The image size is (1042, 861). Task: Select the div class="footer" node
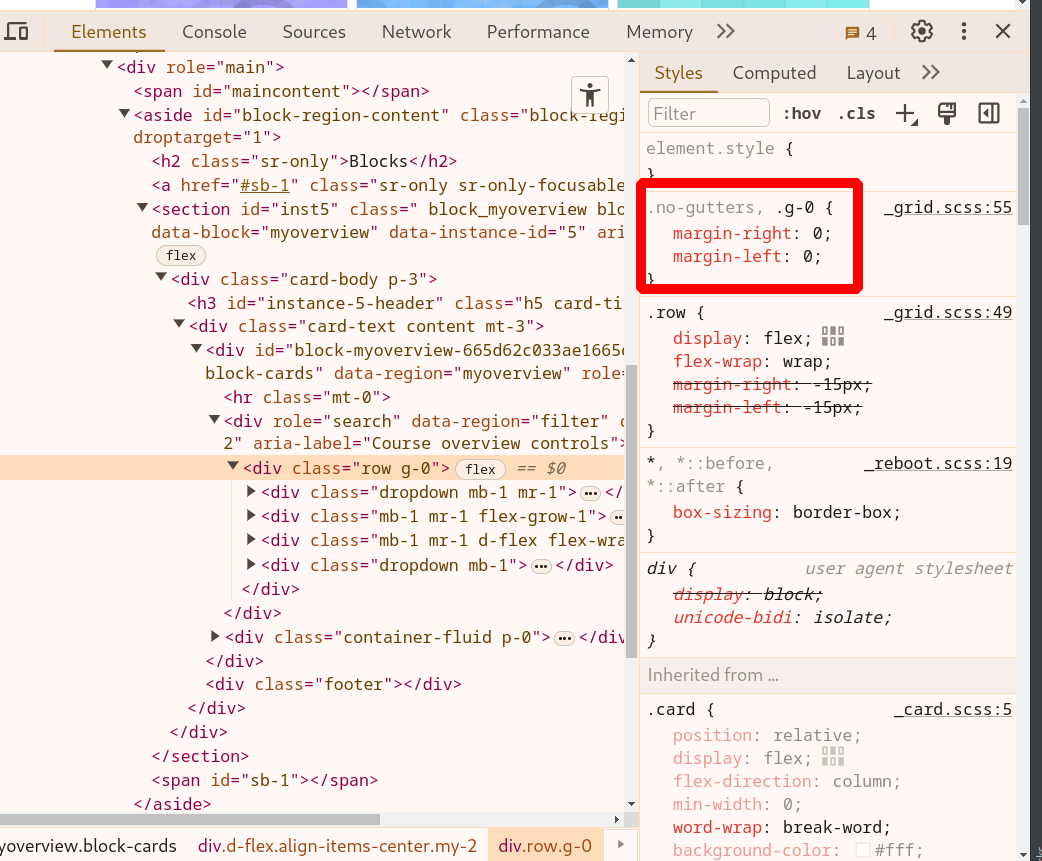coord(334,684)
